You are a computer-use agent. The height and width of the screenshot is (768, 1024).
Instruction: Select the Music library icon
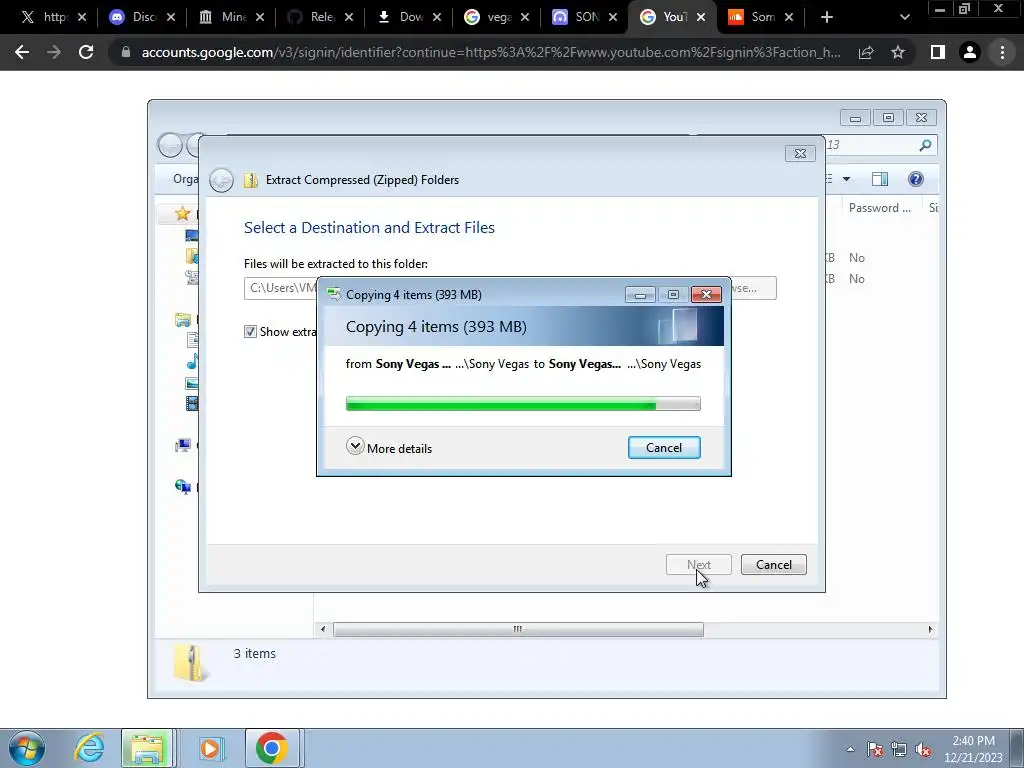[192, 361]
